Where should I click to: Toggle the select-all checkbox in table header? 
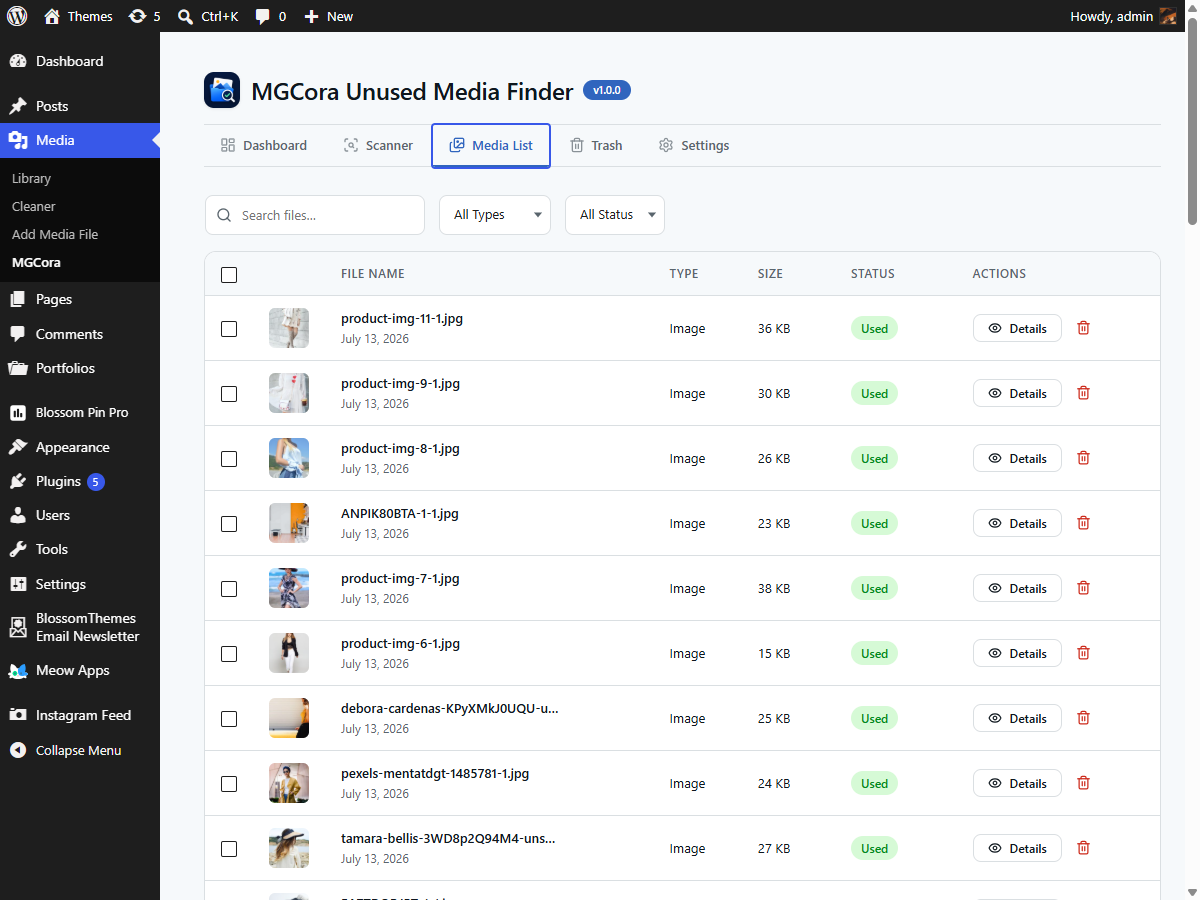229,274
